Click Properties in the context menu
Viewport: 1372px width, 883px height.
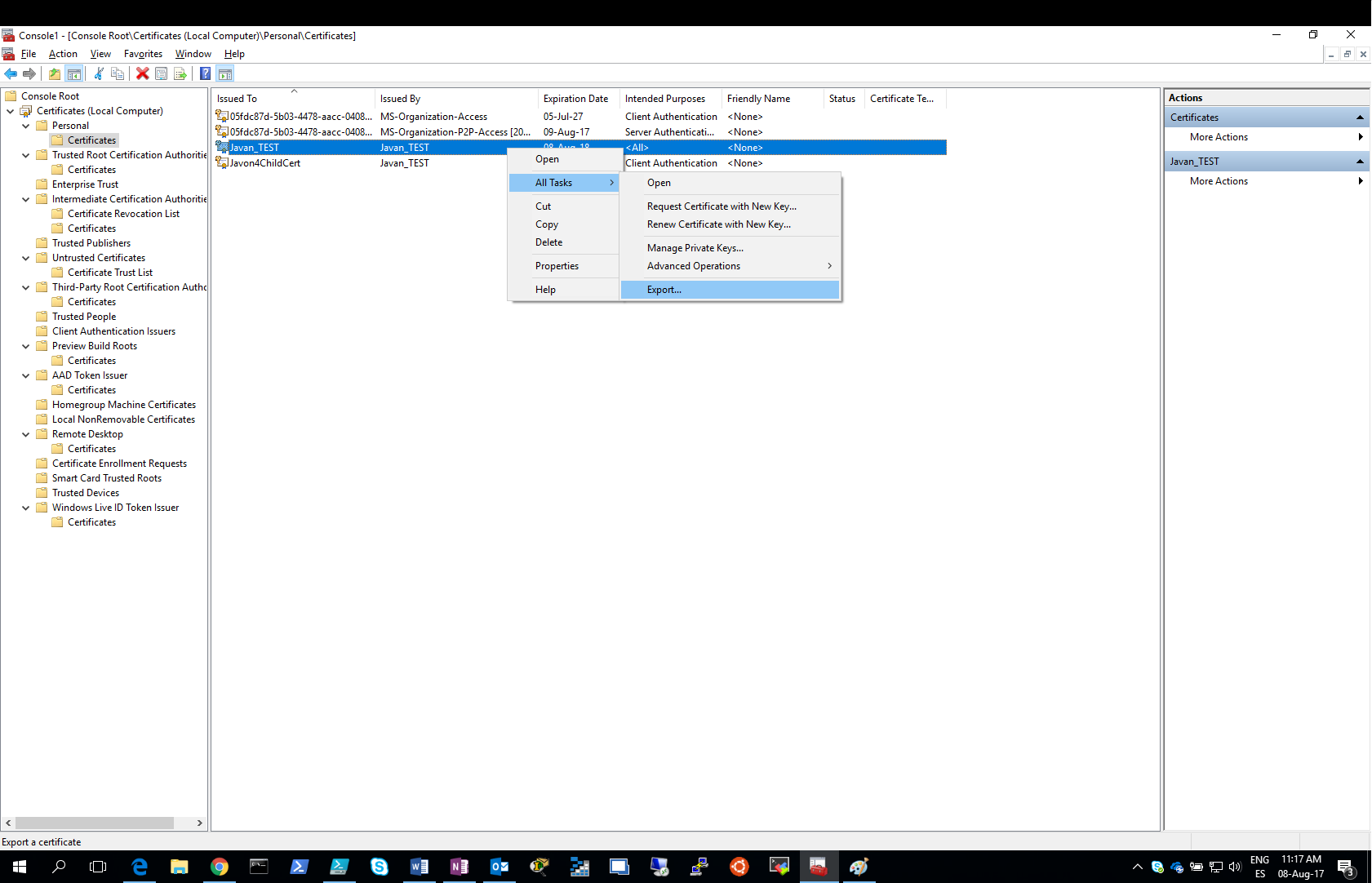pyautogui.click(x=557, y=266)
